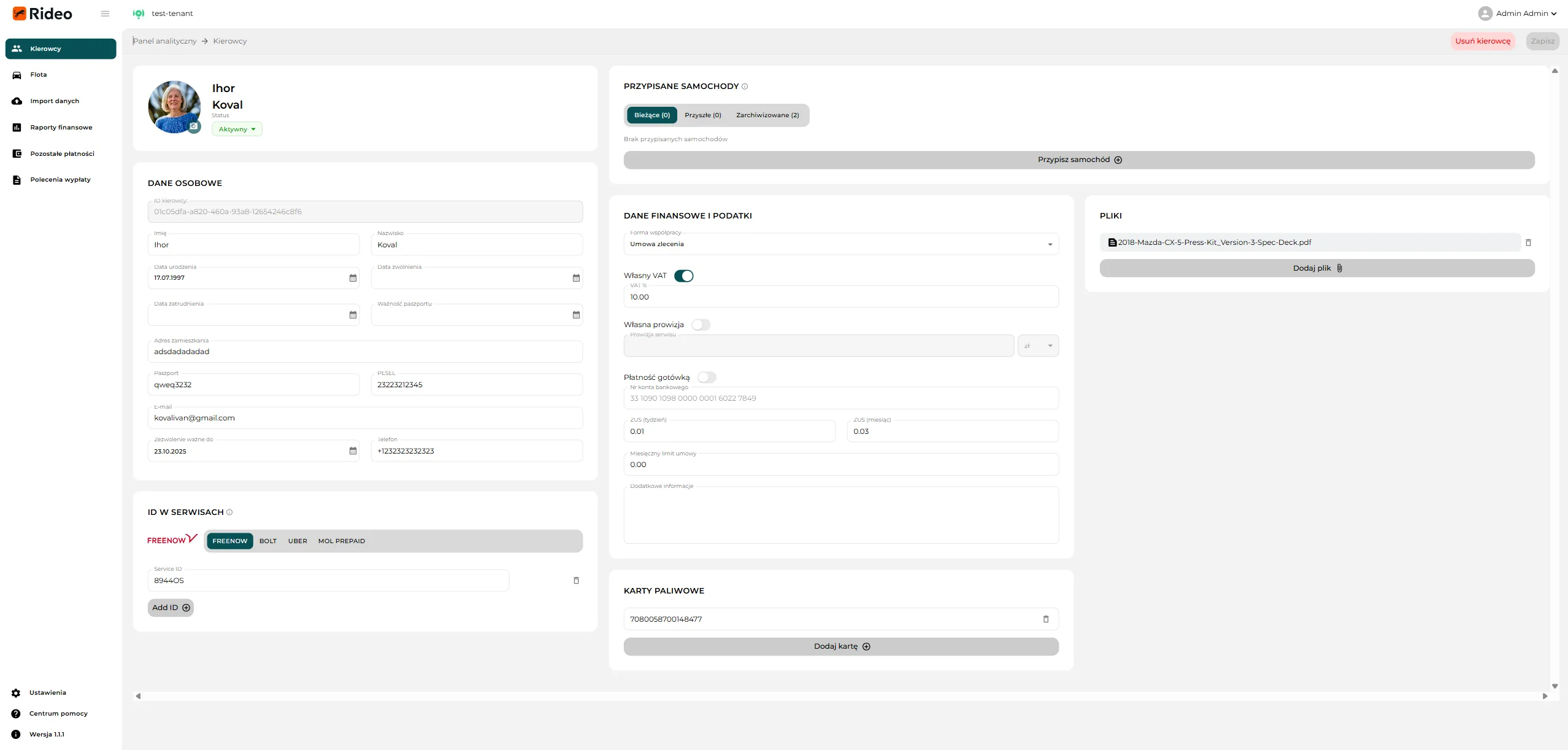Open Ustawienia gear settings
The width and height of the screenshot is (1568, 750).
click(16, 693)
